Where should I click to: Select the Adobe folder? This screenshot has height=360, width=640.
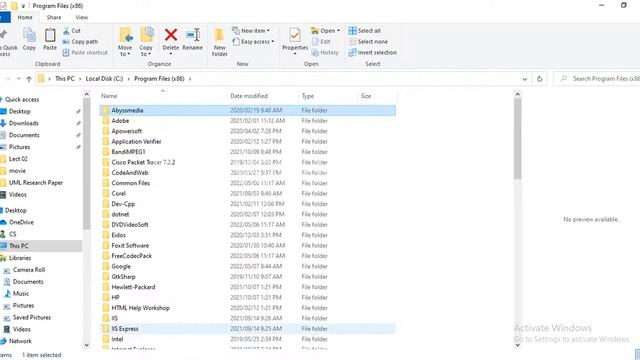(248, 121)
